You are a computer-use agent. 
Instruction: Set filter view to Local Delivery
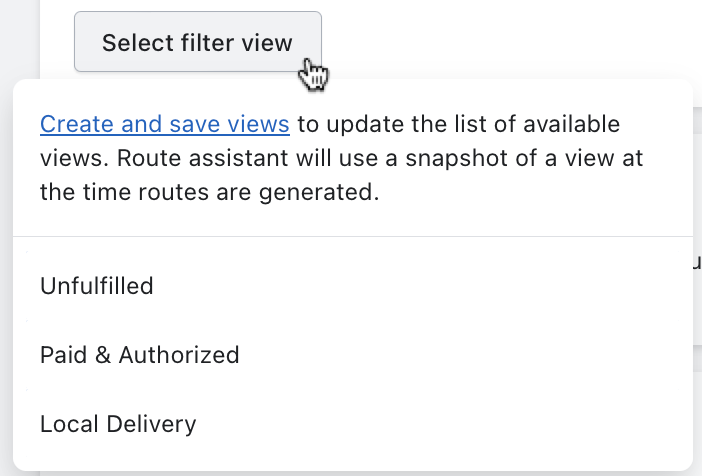click(353, 424)
